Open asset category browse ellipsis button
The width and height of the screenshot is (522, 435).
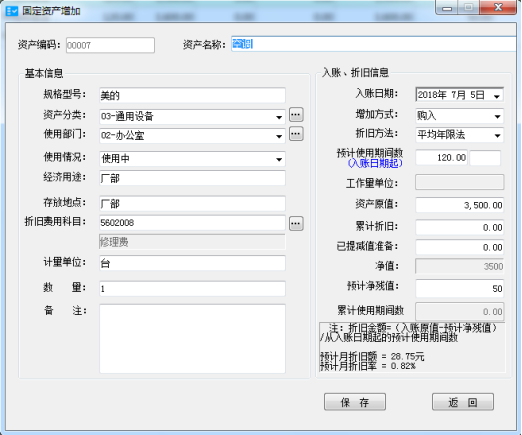296,115
